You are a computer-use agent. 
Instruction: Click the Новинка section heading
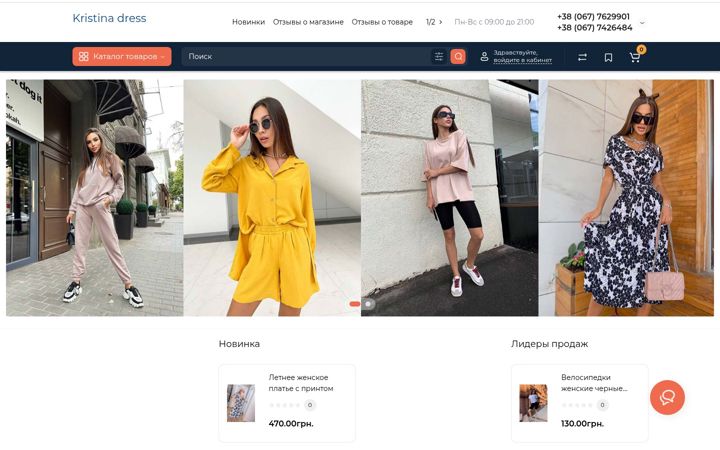click(239, 344)
